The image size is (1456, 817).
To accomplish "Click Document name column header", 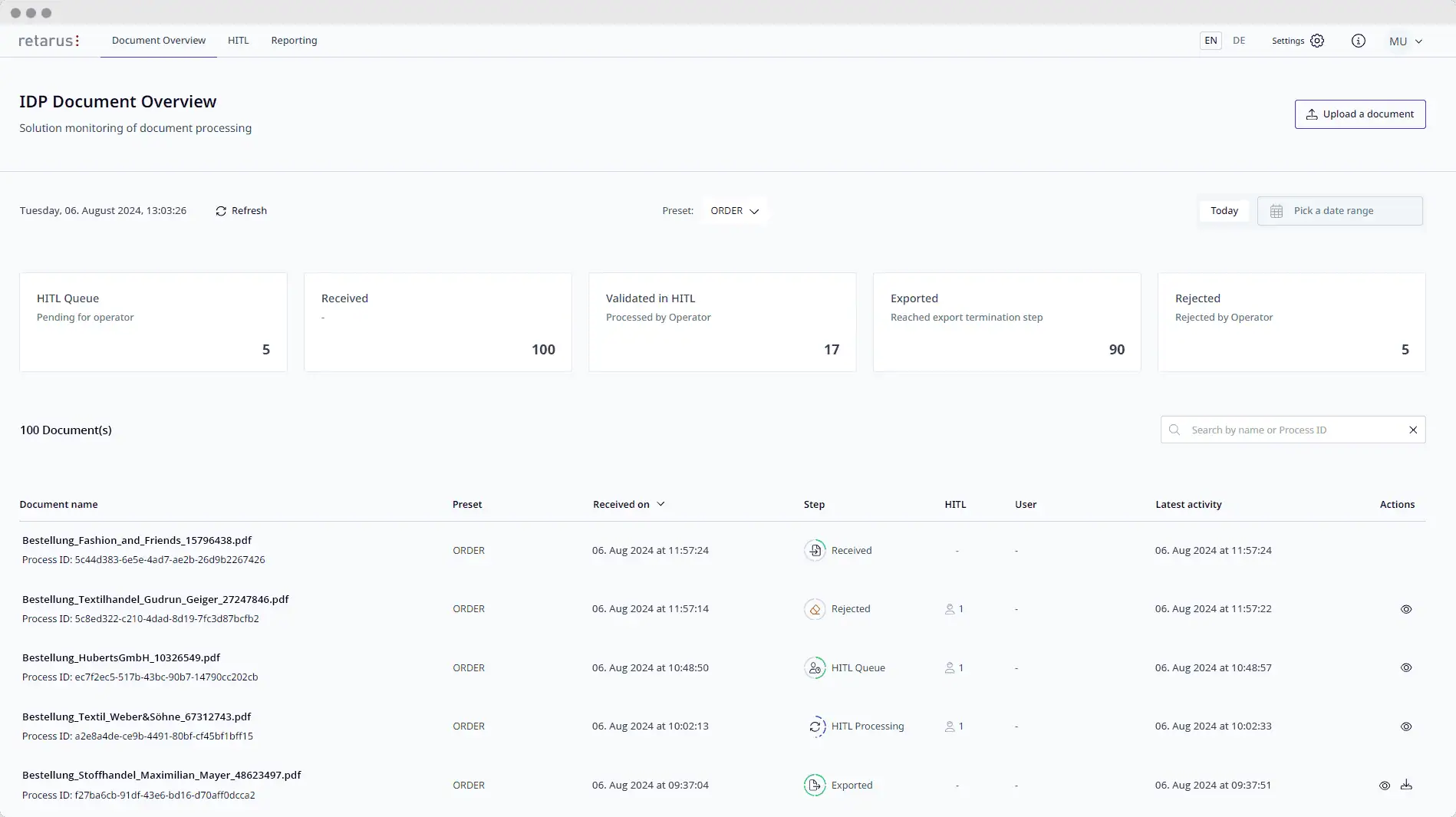I will pos(58,505).
